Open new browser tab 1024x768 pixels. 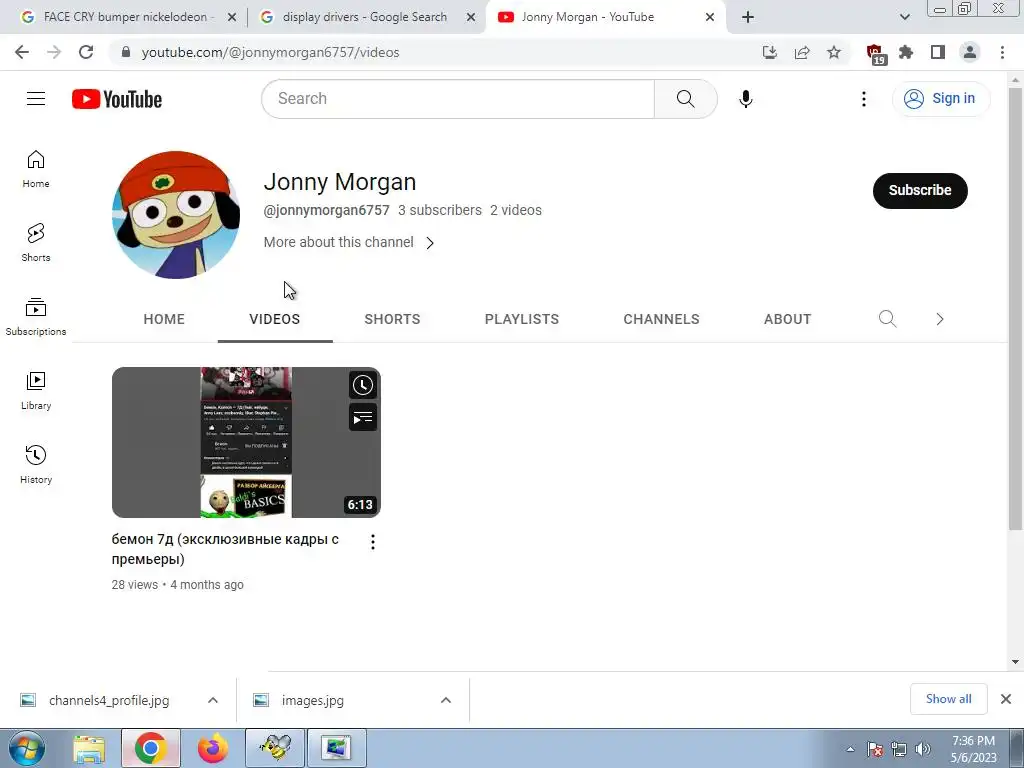748,17
